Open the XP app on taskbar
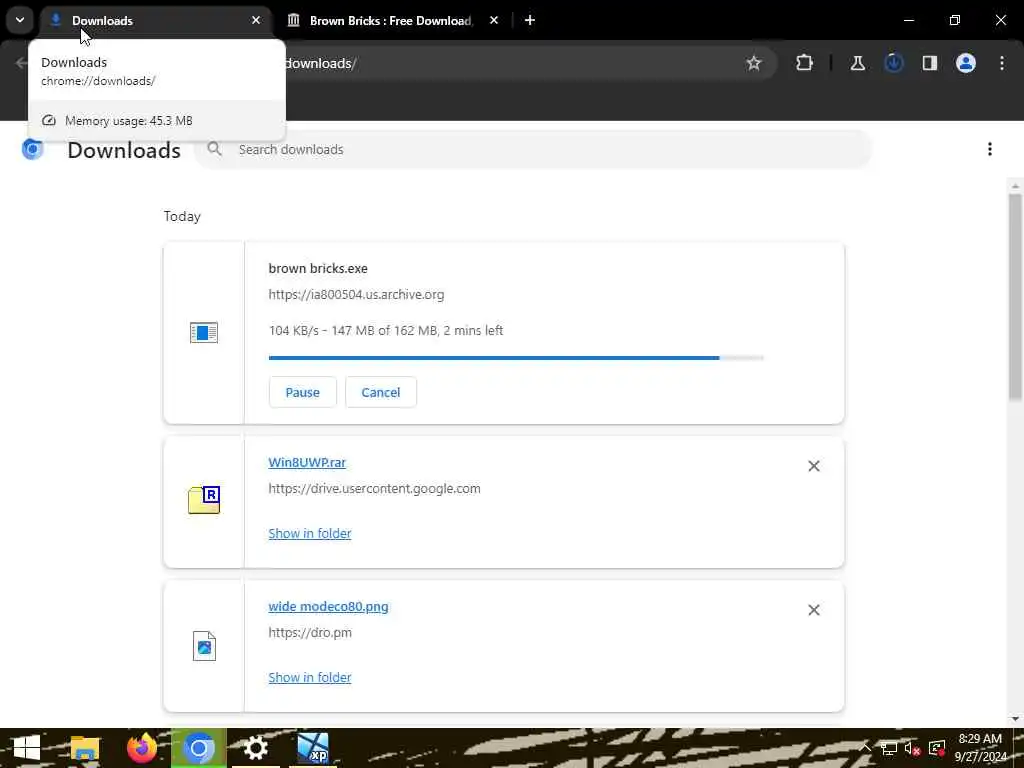 [x=313, y=748]
